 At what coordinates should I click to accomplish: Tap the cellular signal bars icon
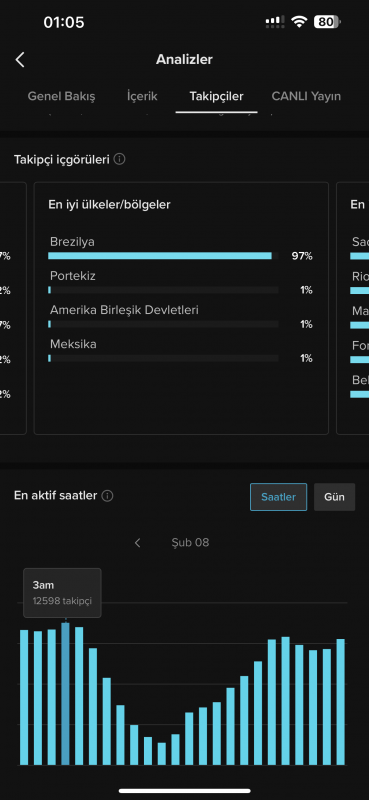point(275,22)
